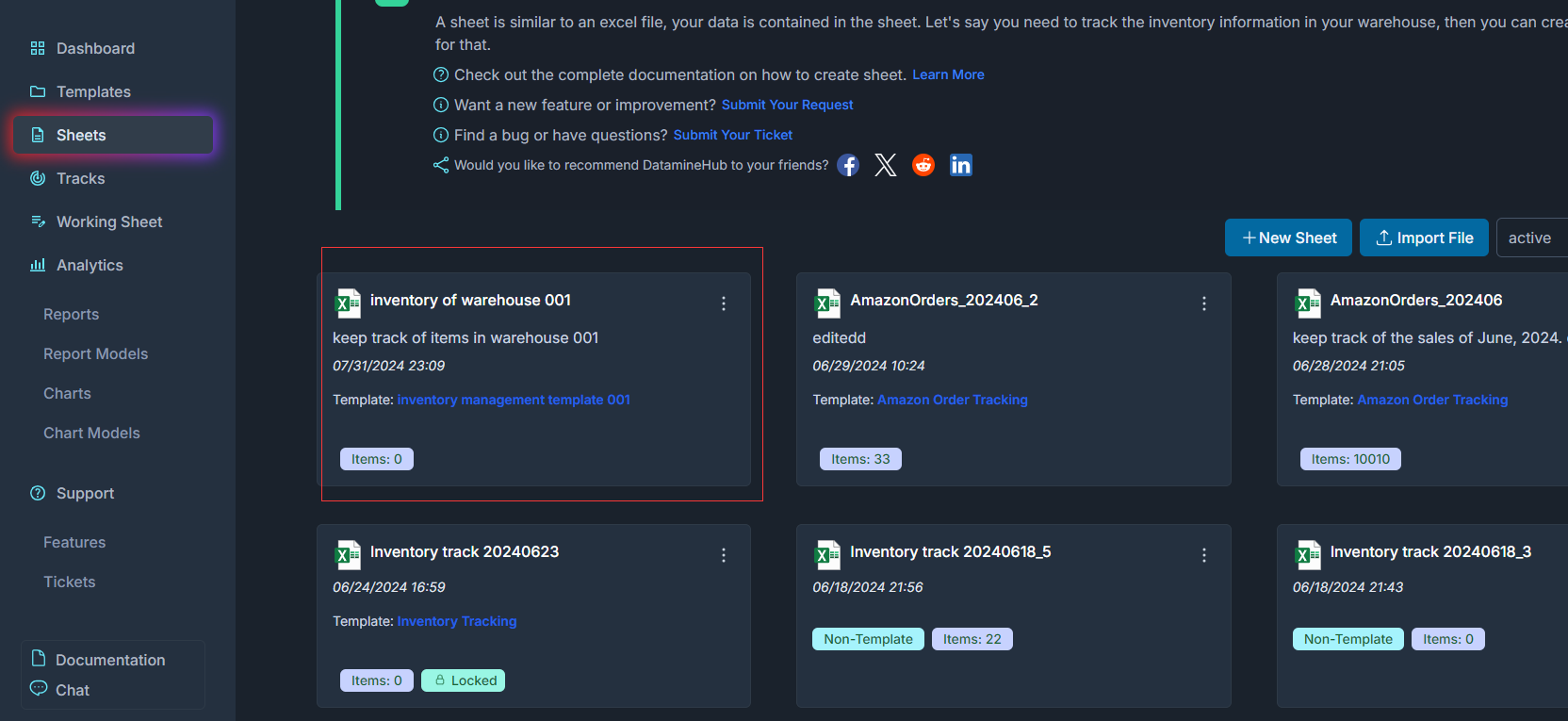Screen dimensions: 1568x721
Task: Click the Working Sheet edit icon
Action: pos(38,221)
